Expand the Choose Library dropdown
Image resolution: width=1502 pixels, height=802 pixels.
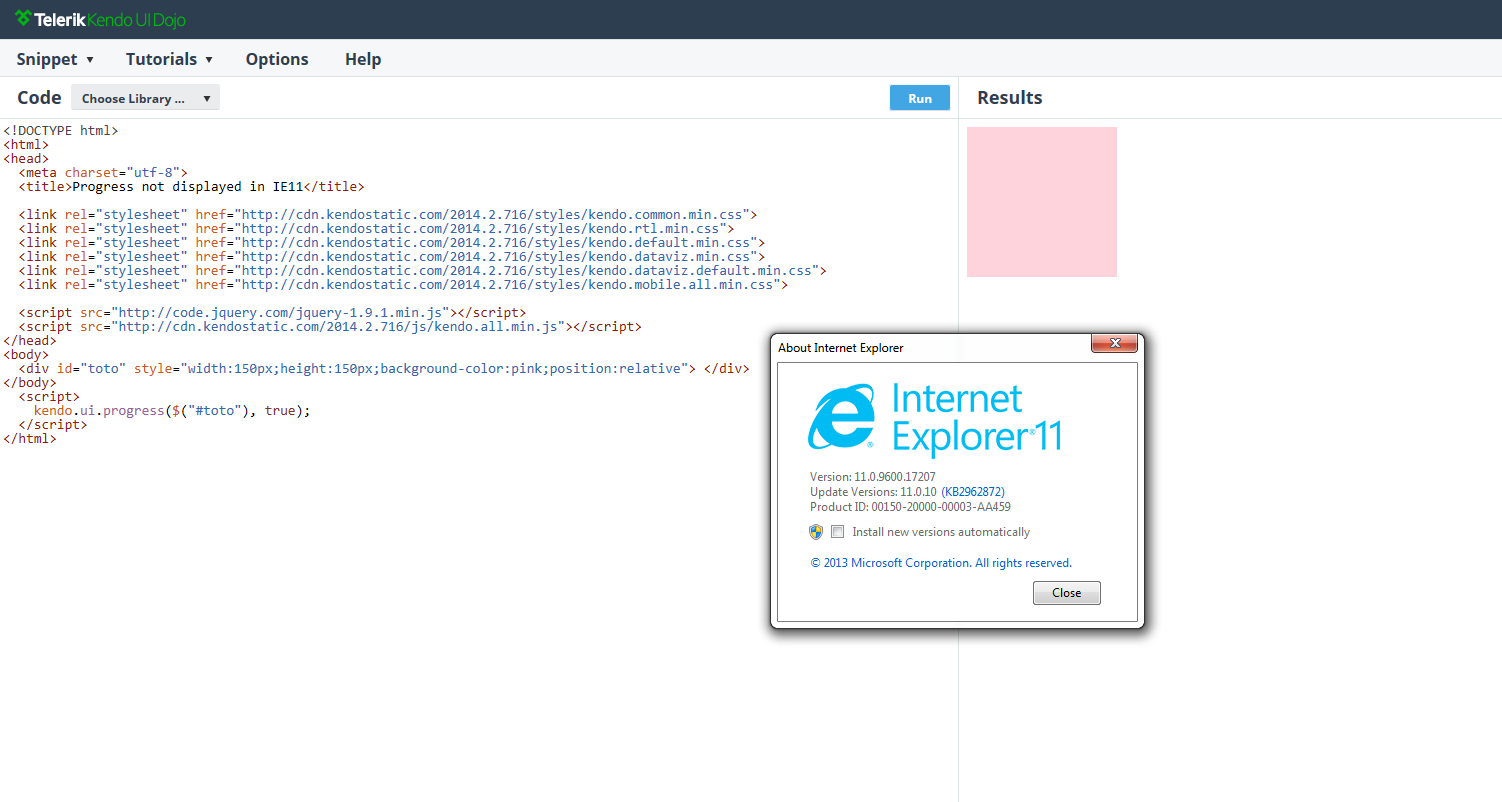click(145, 98)
